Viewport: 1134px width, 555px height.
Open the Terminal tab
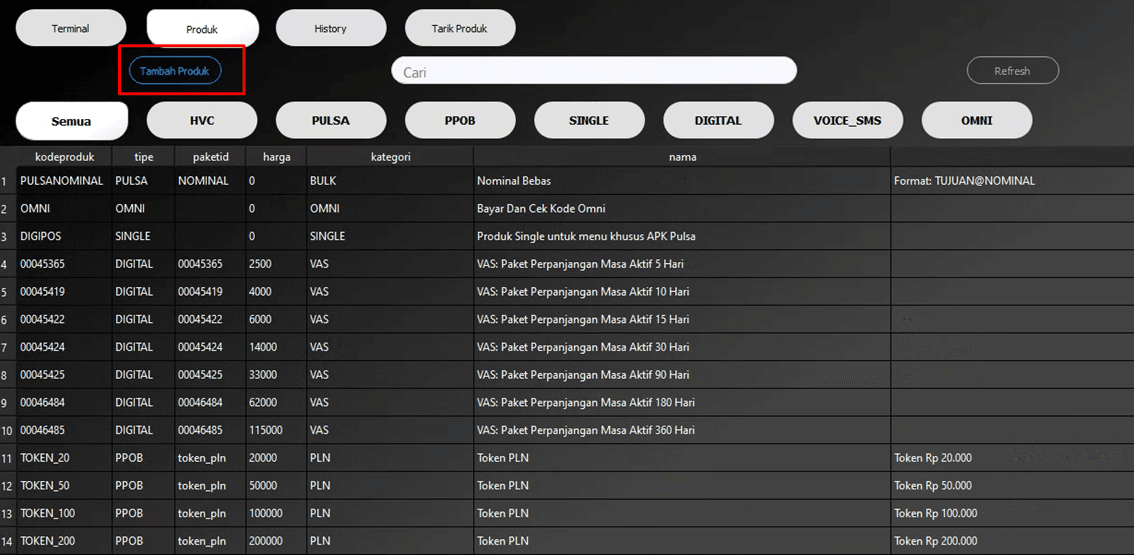pyautogui.click(x=70, y=29)
